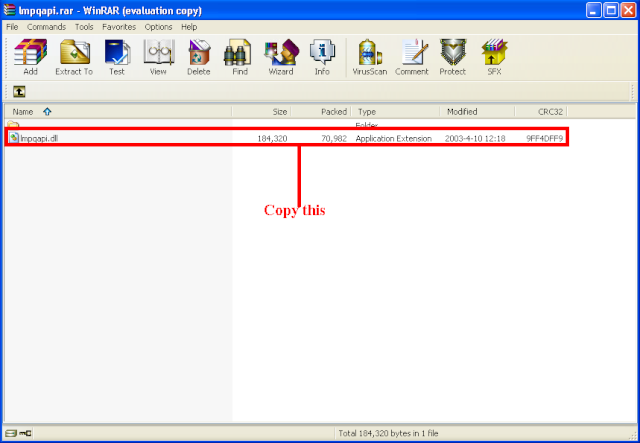Go up one folder level
This screenshot has height=443, width=640.
click(x=19, y=91)
